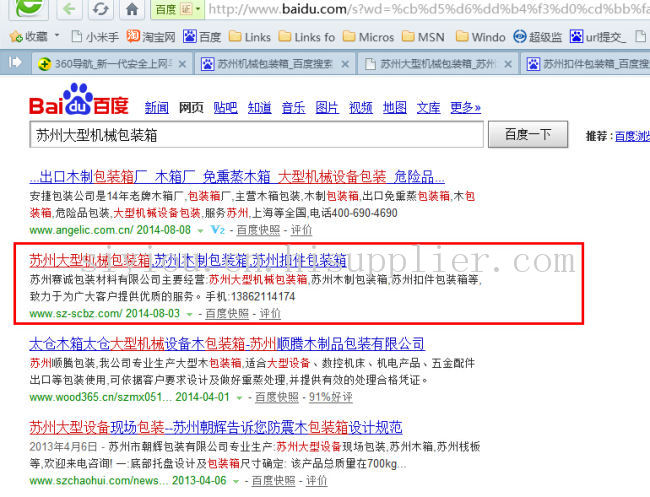Open the Windo bookmark folder
The image size is (650, 497).
click(480, 37)
